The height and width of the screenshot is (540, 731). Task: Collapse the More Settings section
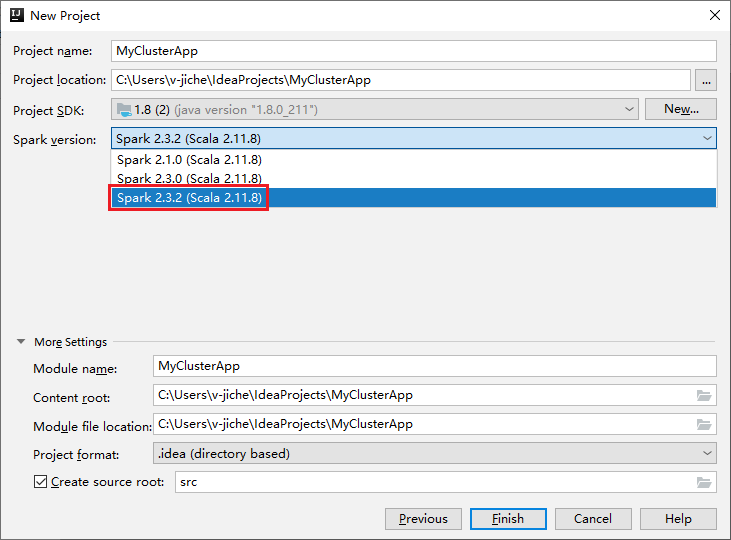(21, 342)
